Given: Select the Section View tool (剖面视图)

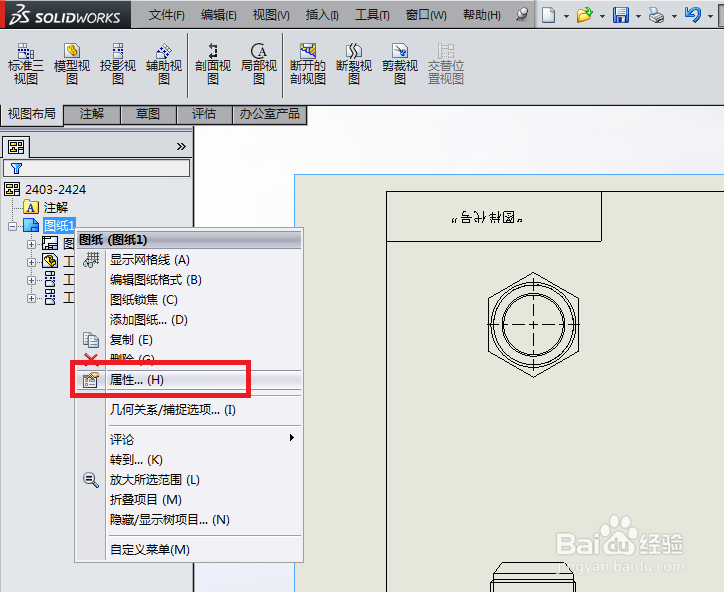Looking at the screenshot, I should coord(213,64).
